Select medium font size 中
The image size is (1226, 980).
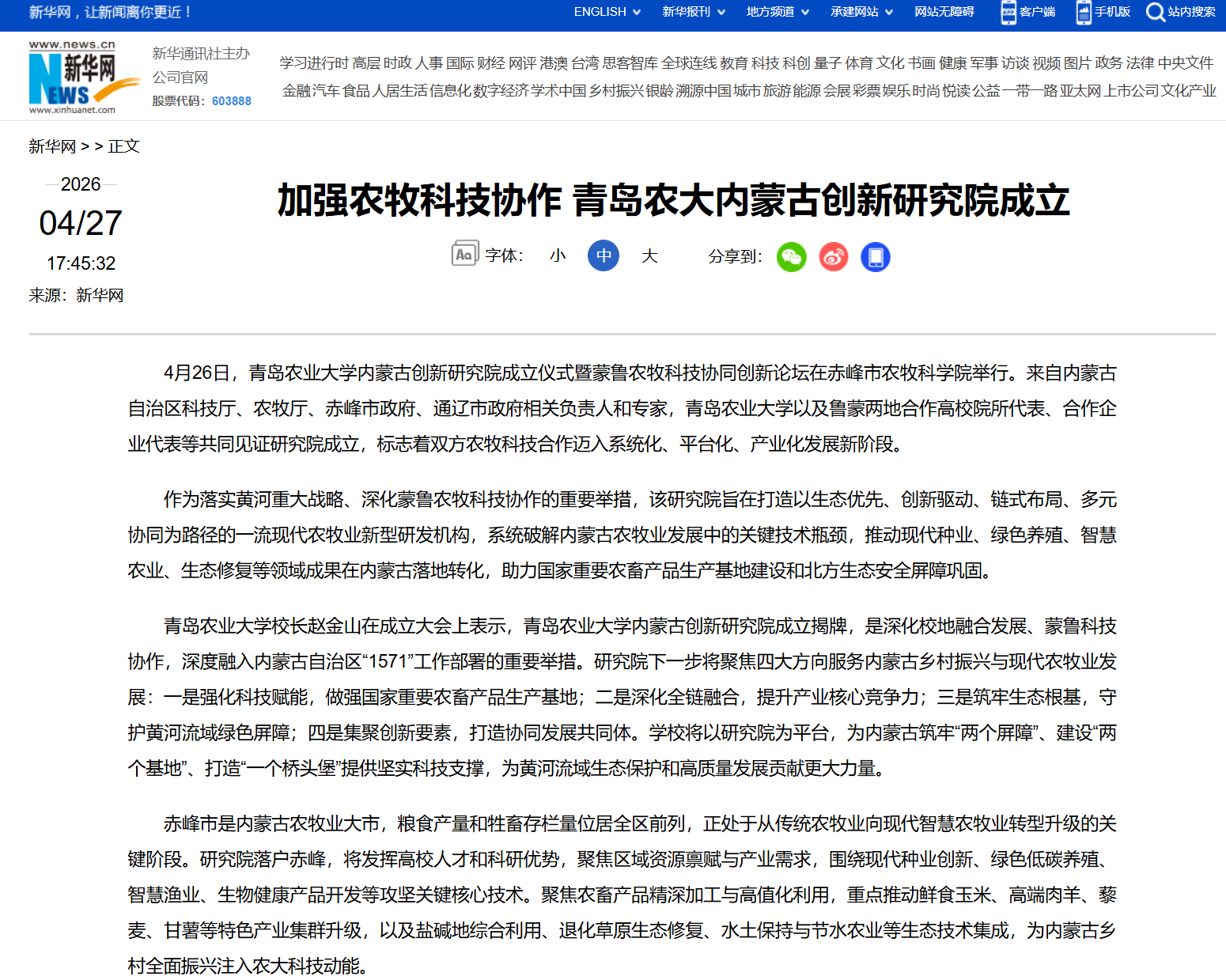(x=604, y=256)
